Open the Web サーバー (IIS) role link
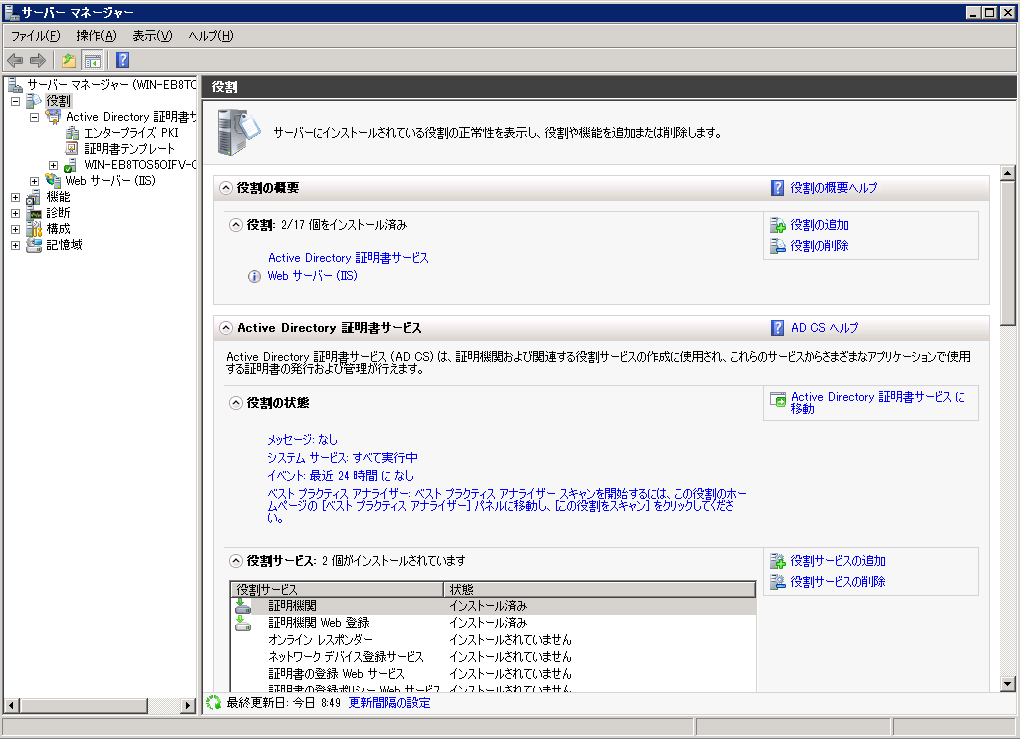 313,276
